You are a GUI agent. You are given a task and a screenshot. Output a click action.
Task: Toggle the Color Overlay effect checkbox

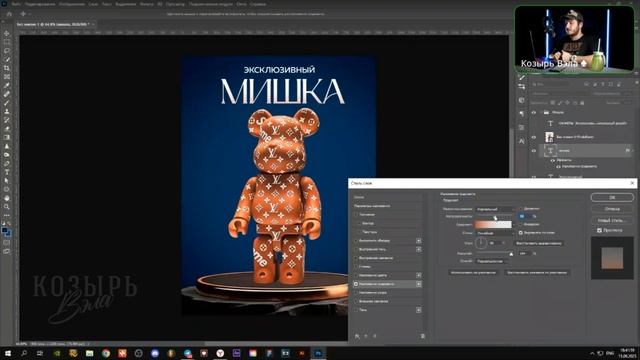[356, 276]
